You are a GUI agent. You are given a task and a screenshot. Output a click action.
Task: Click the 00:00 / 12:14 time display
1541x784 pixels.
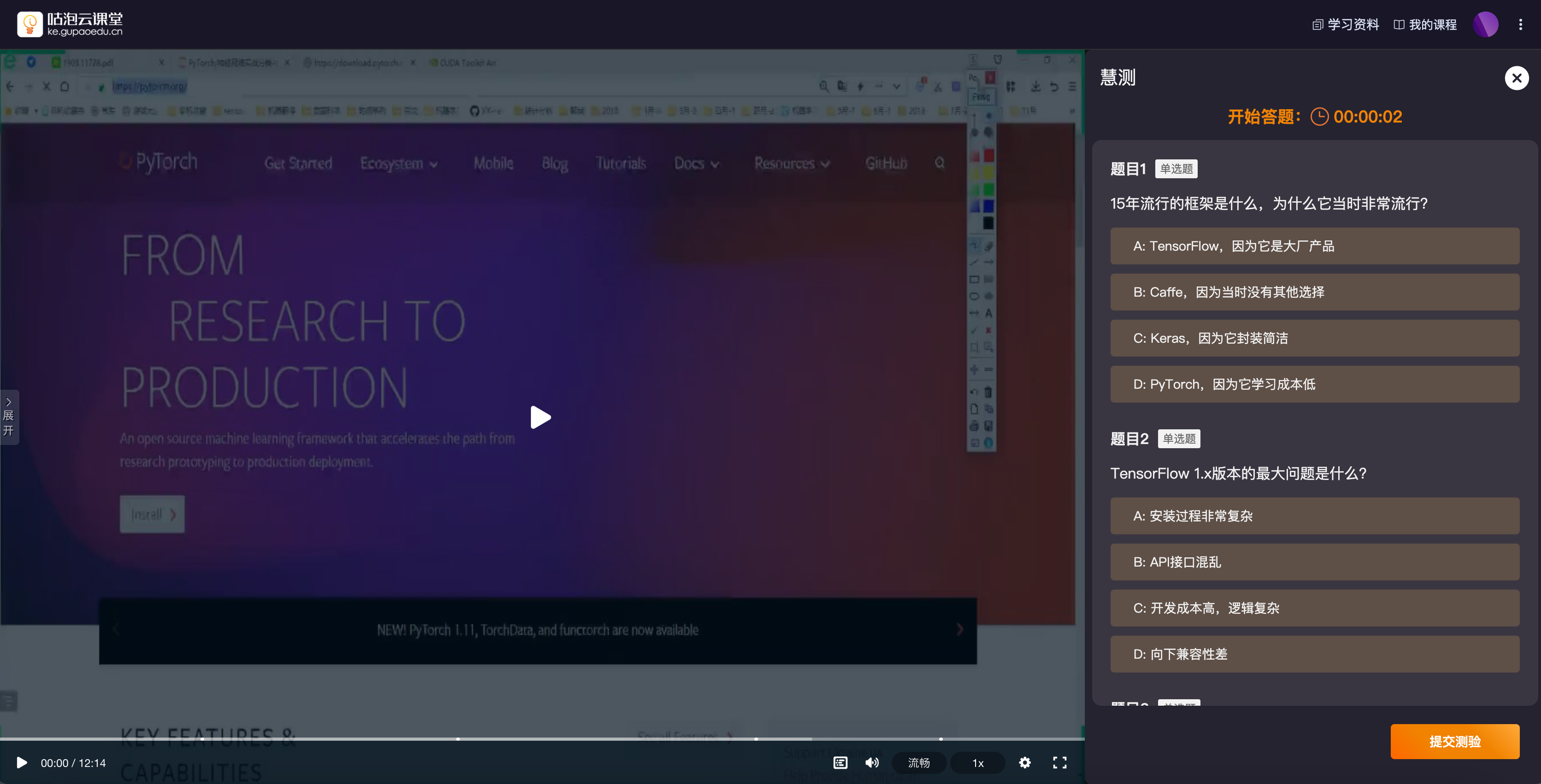(x=73, y=763)
